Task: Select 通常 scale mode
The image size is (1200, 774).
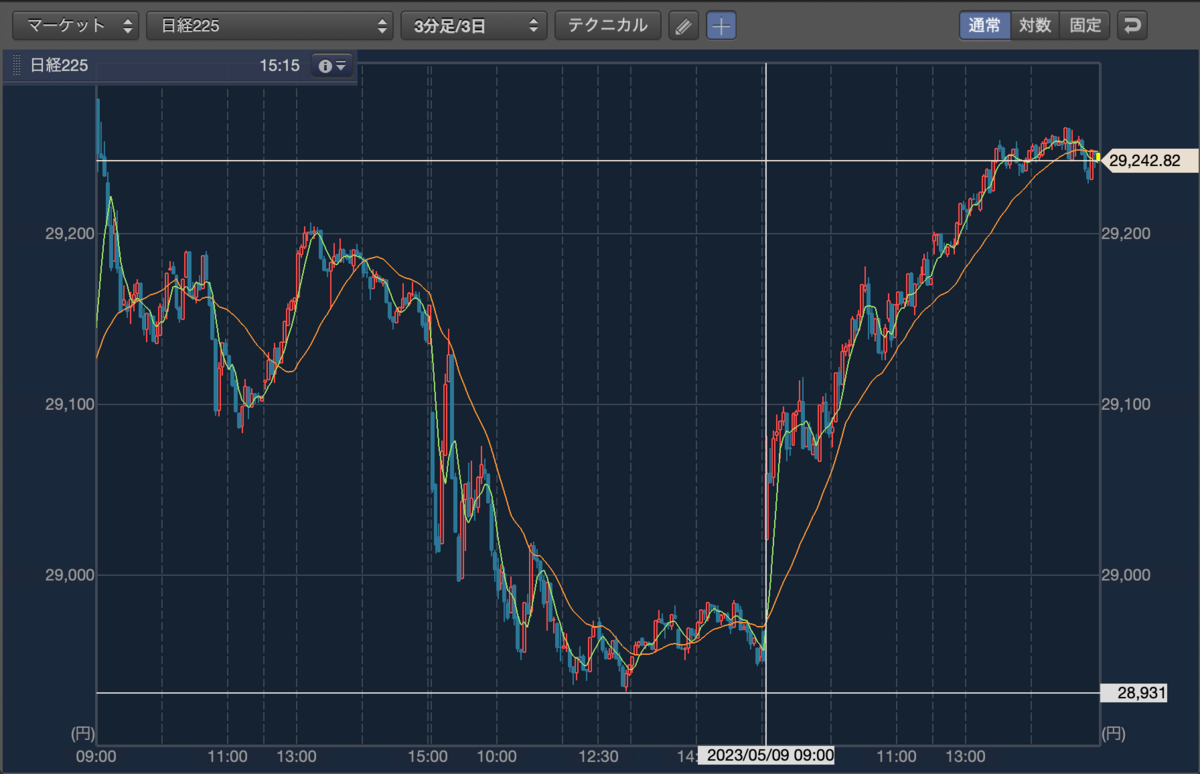Action: click(985, 25)
